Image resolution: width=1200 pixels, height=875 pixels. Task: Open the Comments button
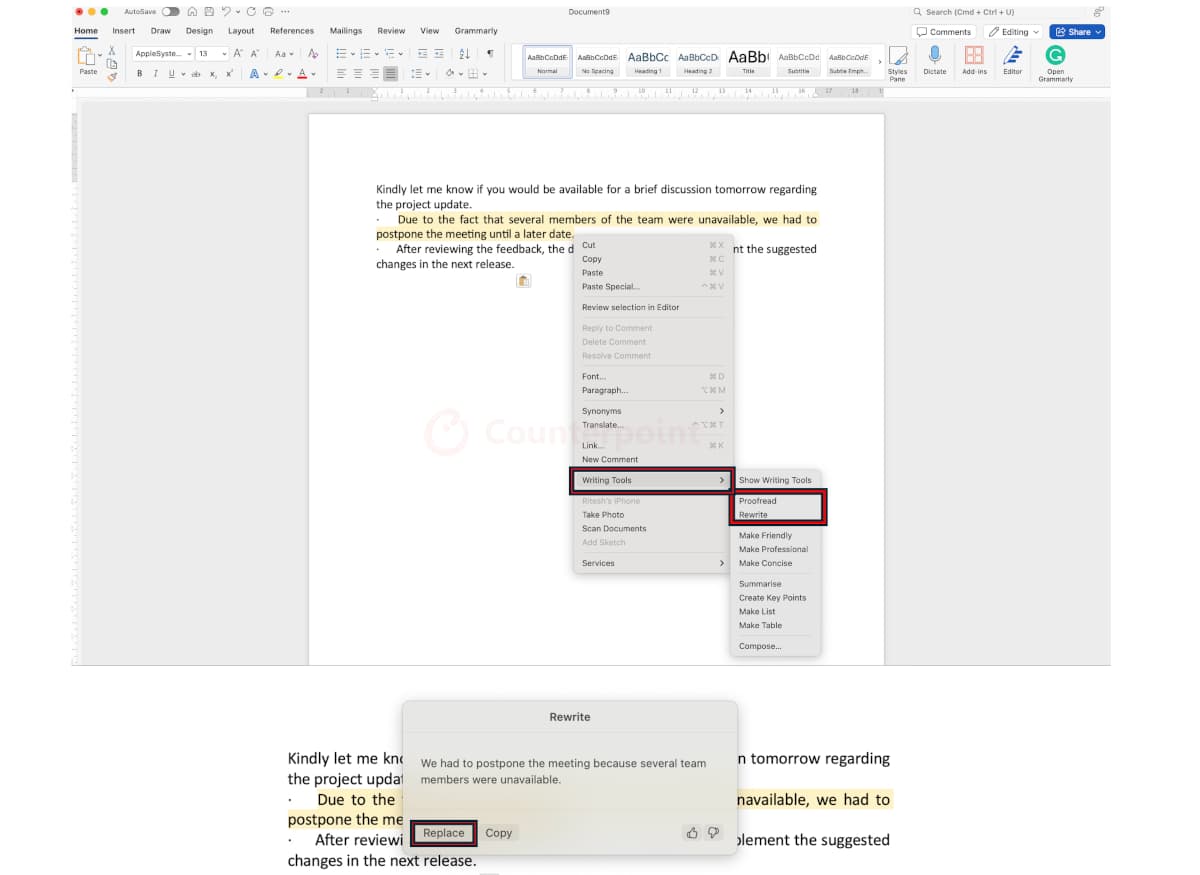coord(944,32)
